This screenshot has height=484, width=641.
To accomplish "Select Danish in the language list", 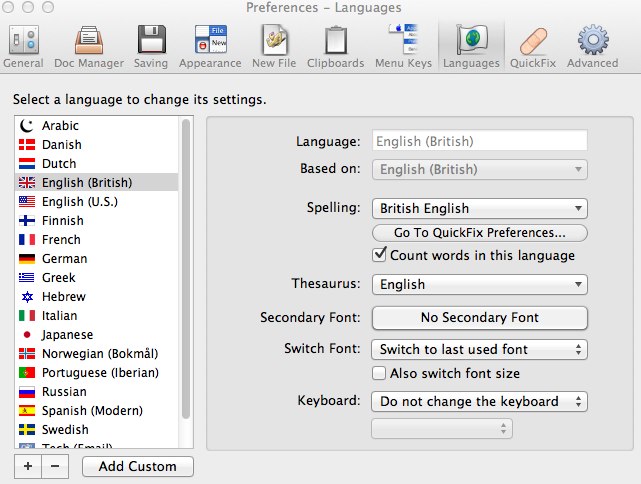I will pyautogui.click(x=97, y=144).
